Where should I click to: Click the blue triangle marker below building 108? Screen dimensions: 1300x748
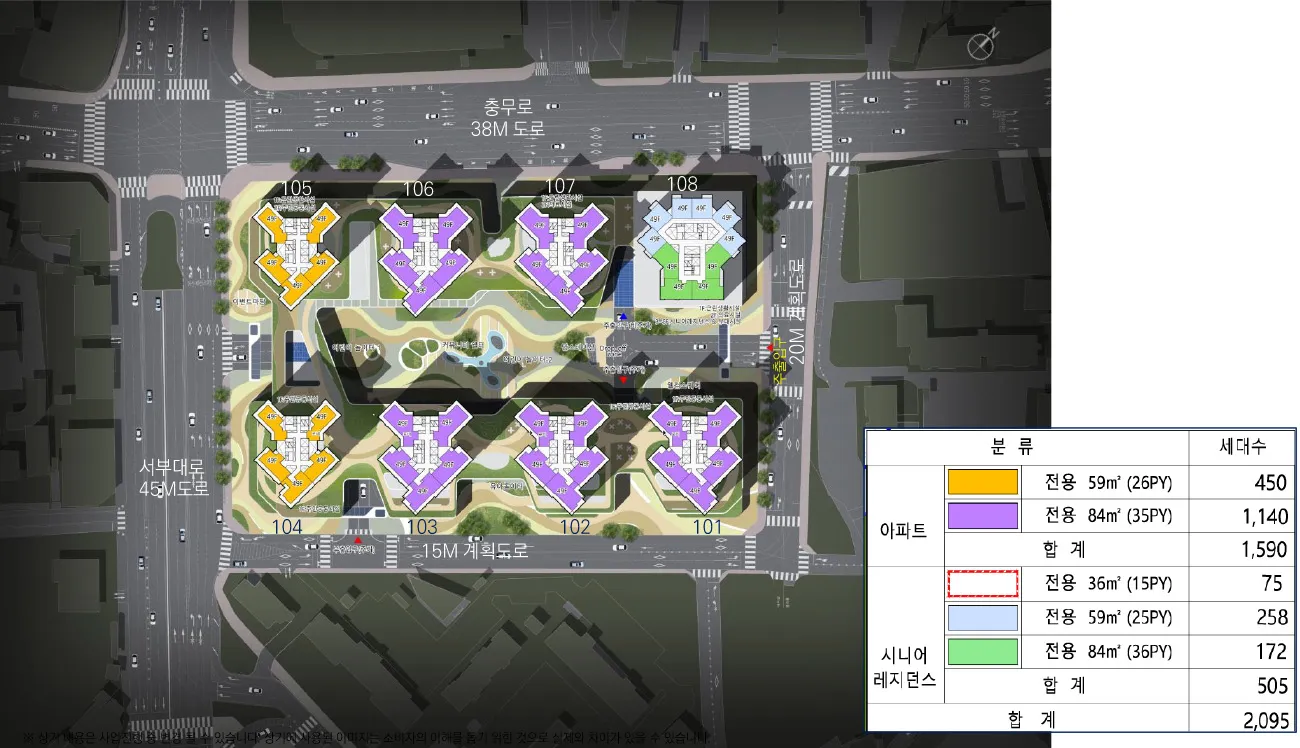623,314
